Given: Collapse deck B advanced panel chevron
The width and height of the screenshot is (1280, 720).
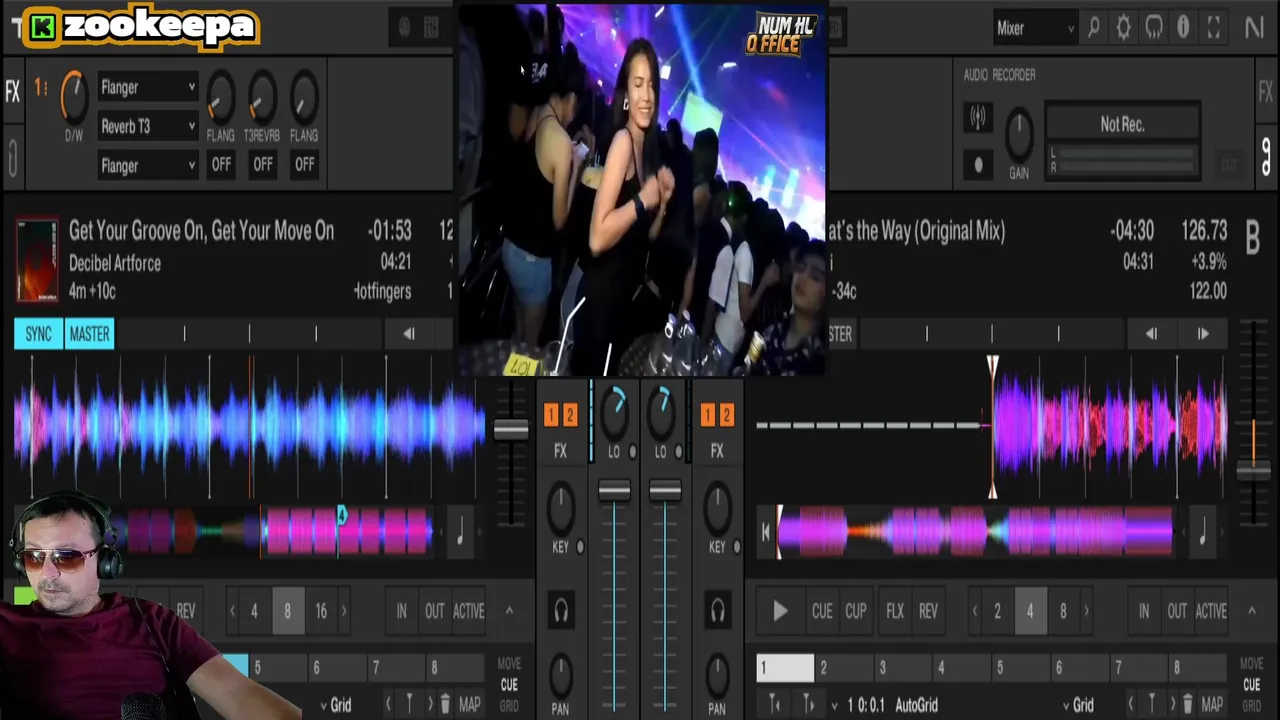Looking at the screenshot, I should 1251,610.
